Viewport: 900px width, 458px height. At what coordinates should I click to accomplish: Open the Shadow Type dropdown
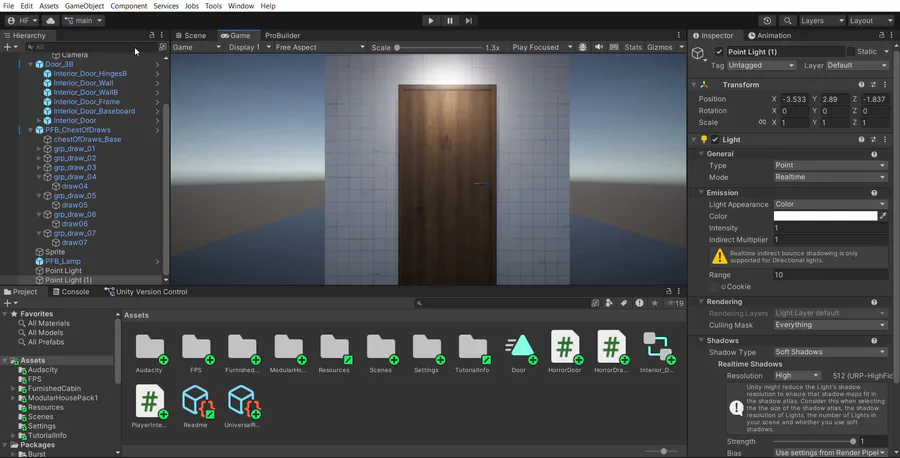[x=829, y=352]
